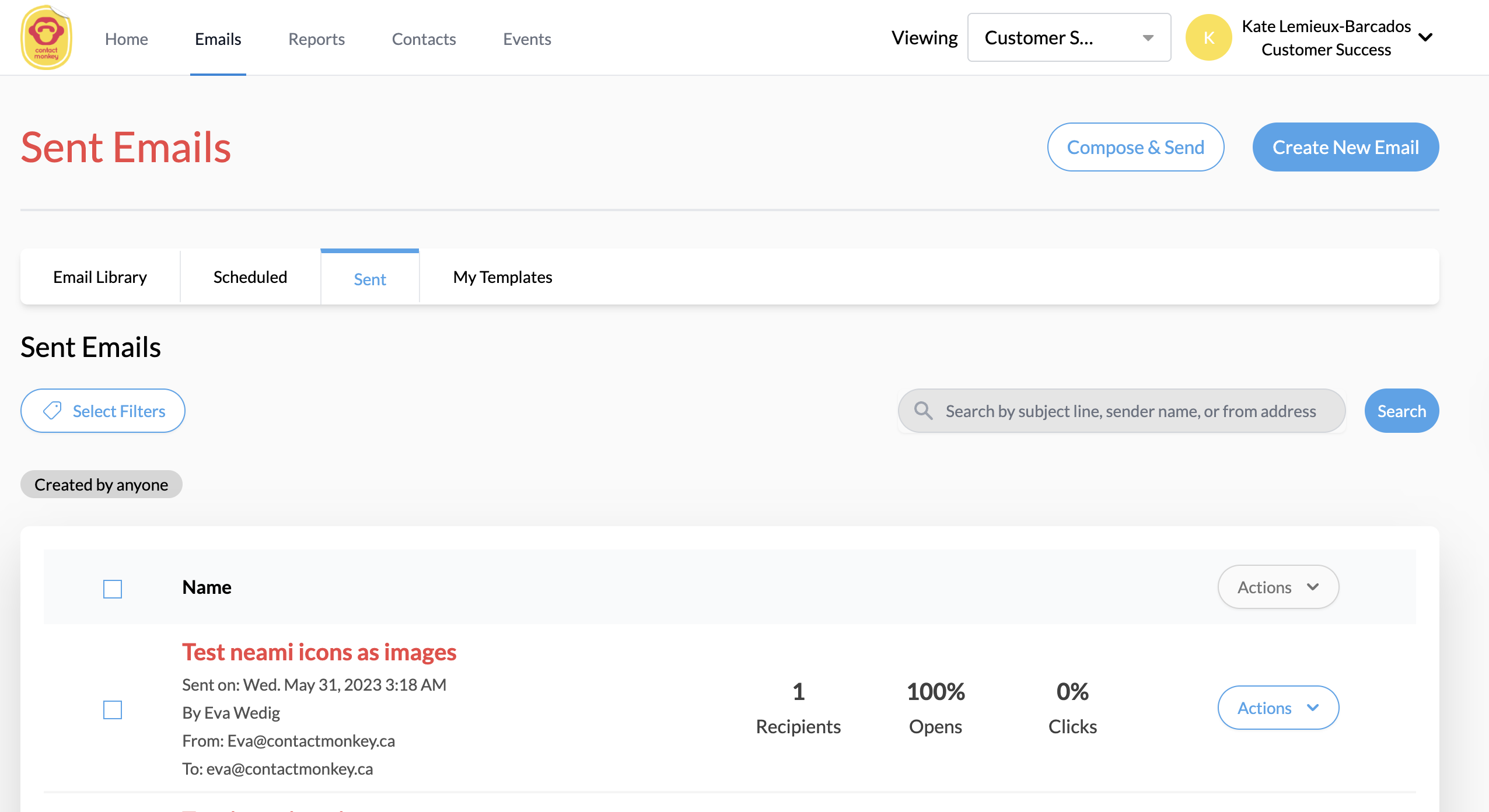Navigate to Events page
The image size is (1489, 812).
tap(527, 38)
